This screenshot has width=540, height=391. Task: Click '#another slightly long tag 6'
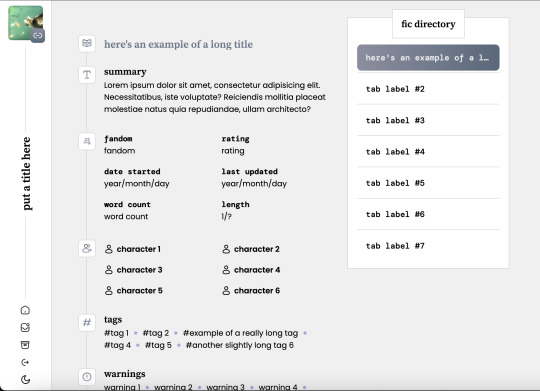tap(240, 345)
